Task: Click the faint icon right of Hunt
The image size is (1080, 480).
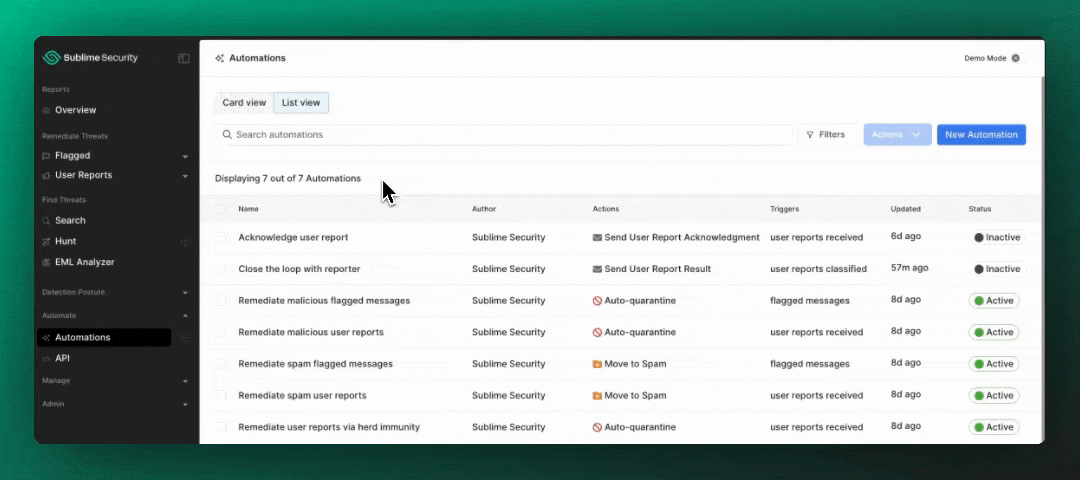Action: (x=185, y=242)
